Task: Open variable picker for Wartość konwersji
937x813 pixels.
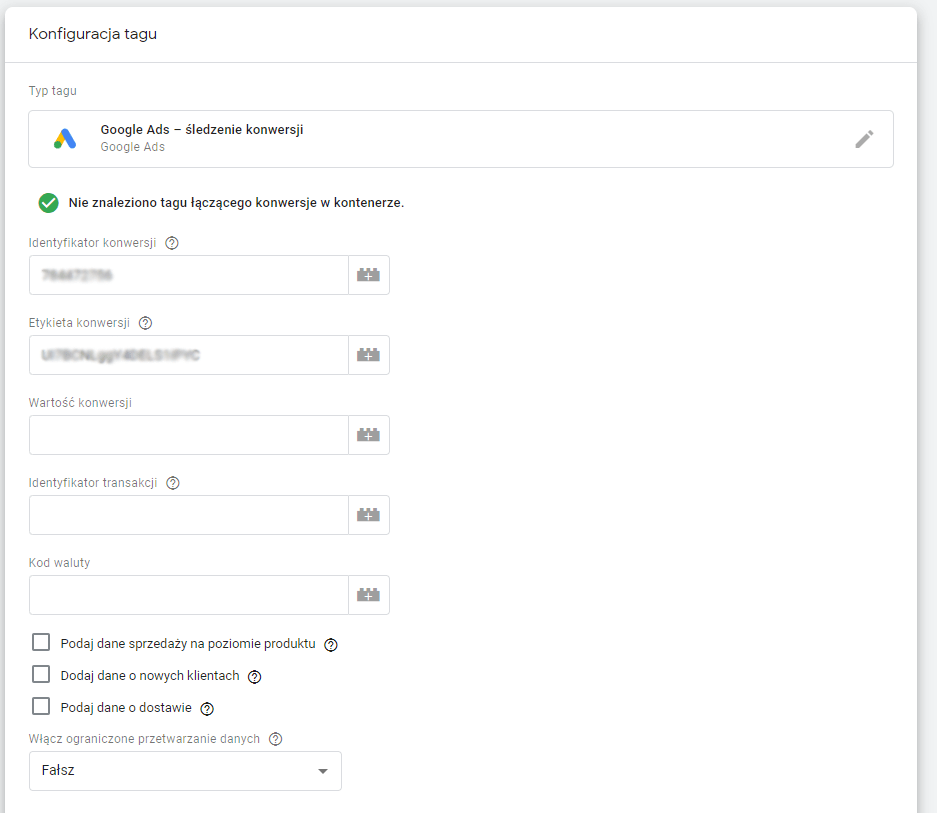Action: click(x=368, y=435)
